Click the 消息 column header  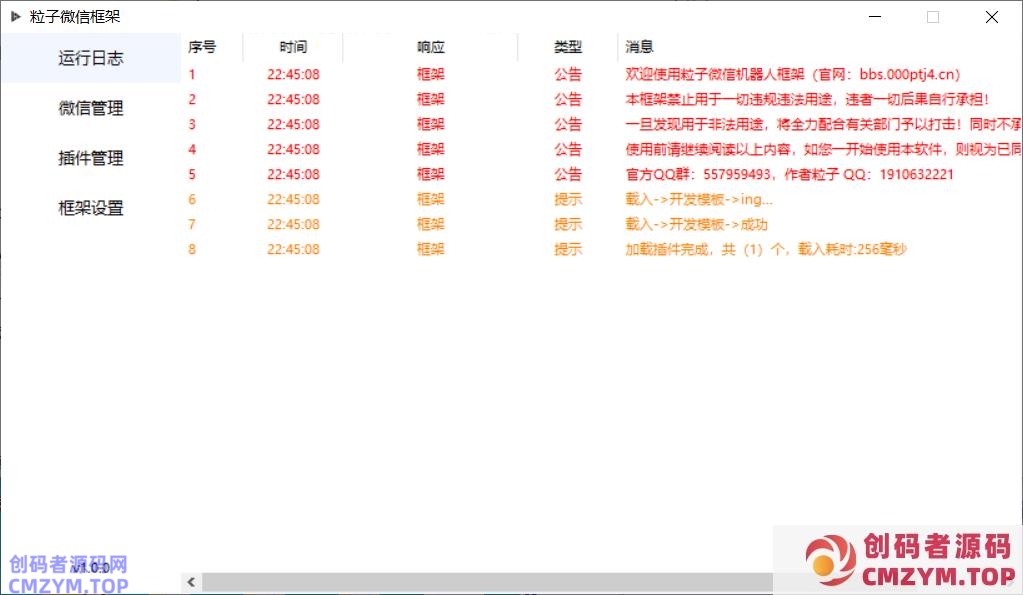640,47
